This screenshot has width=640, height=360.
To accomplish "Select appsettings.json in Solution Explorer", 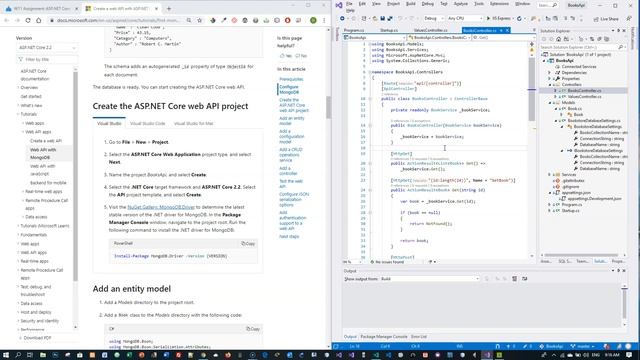I will coord(576,193).
